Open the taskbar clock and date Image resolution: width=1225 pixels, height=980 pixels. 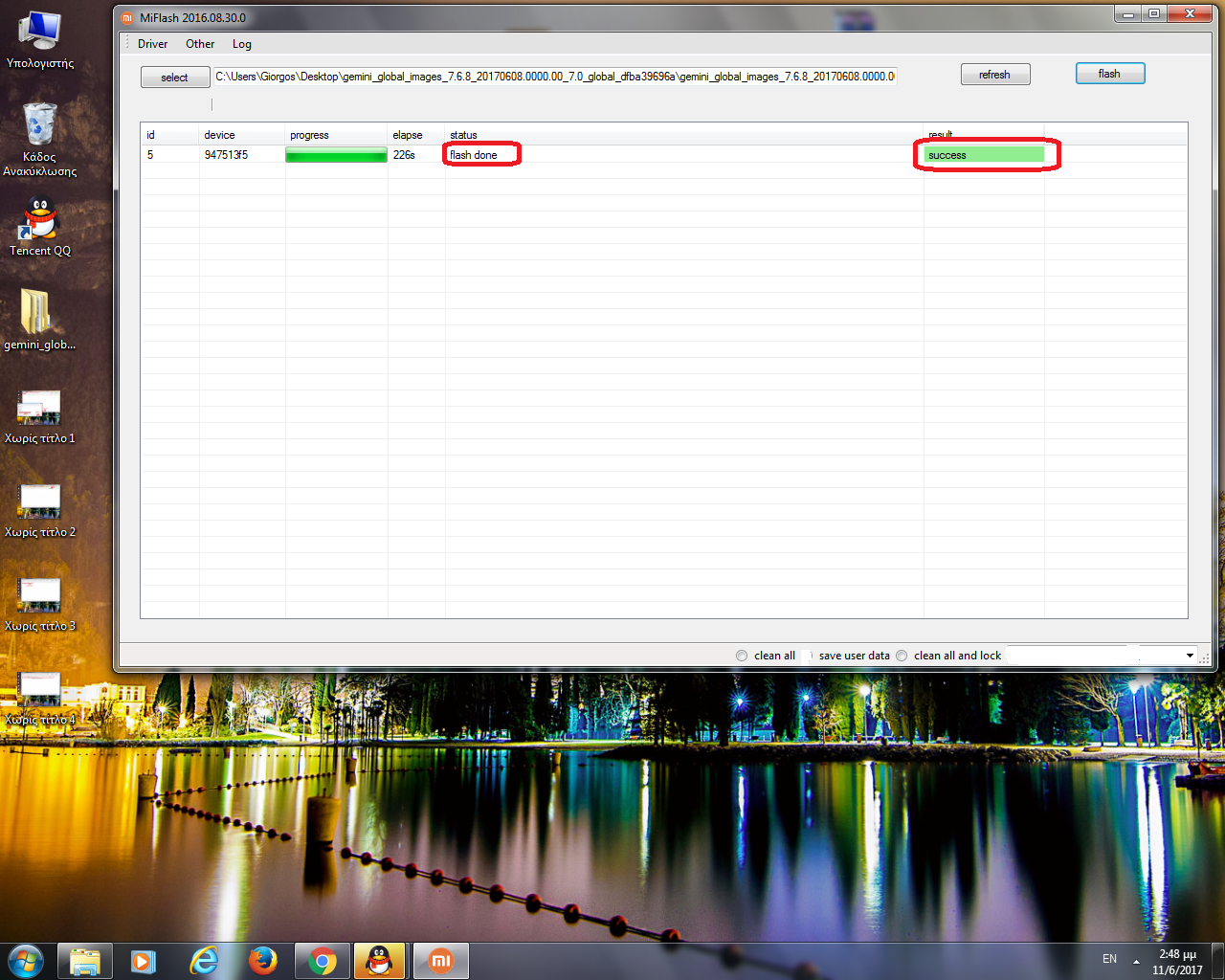1177,962
